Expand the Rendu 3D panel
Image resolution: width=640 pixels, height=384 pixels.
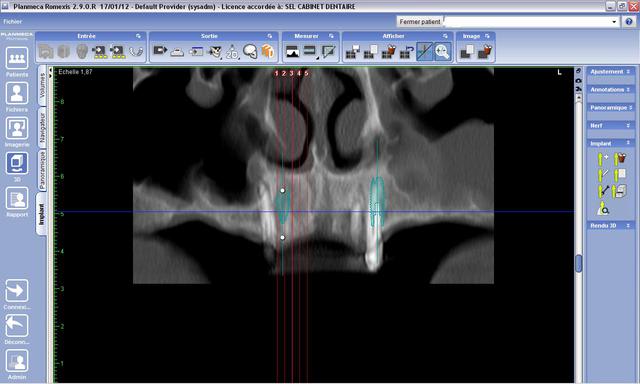point(611,225)
